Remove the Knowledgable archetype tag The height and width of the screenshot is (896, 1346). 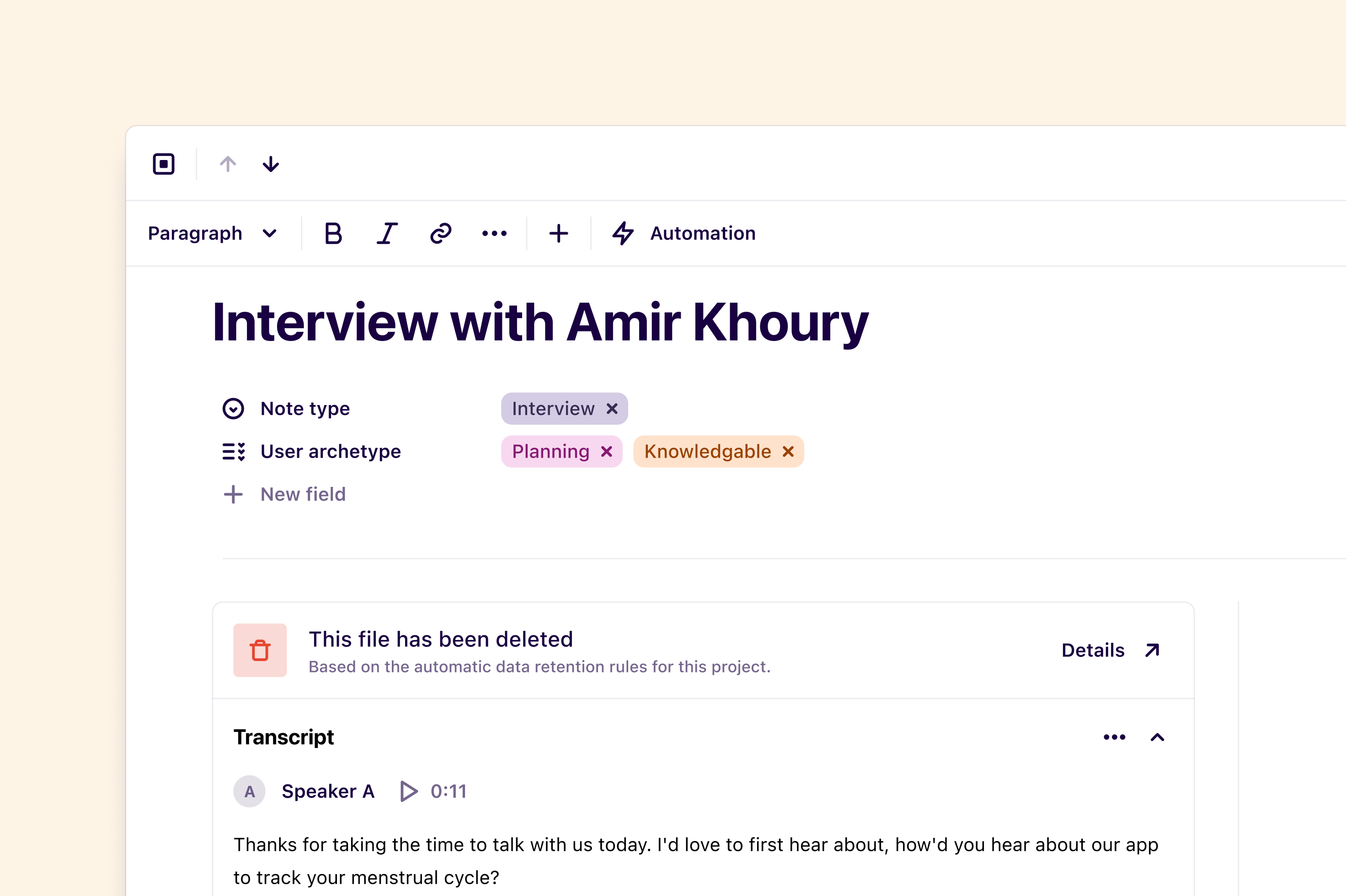tap(788, 452)
